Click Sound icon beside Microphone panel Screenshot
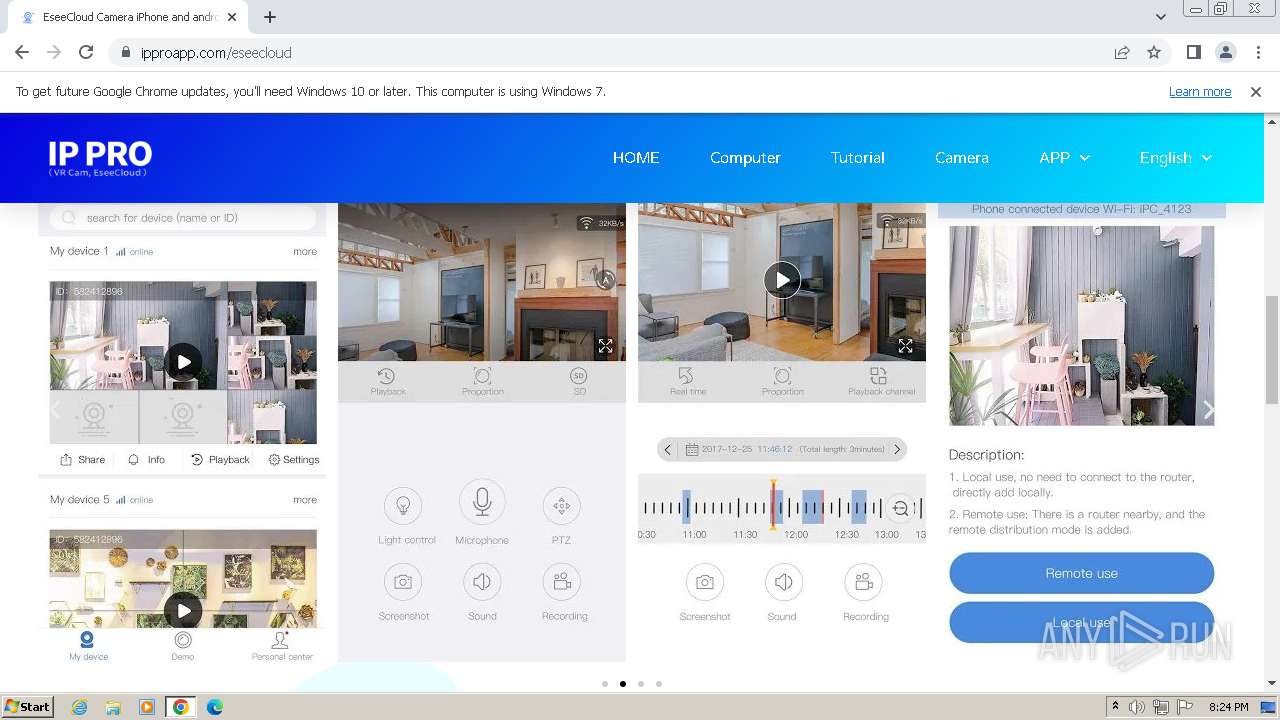 click(x=482, y=581)
